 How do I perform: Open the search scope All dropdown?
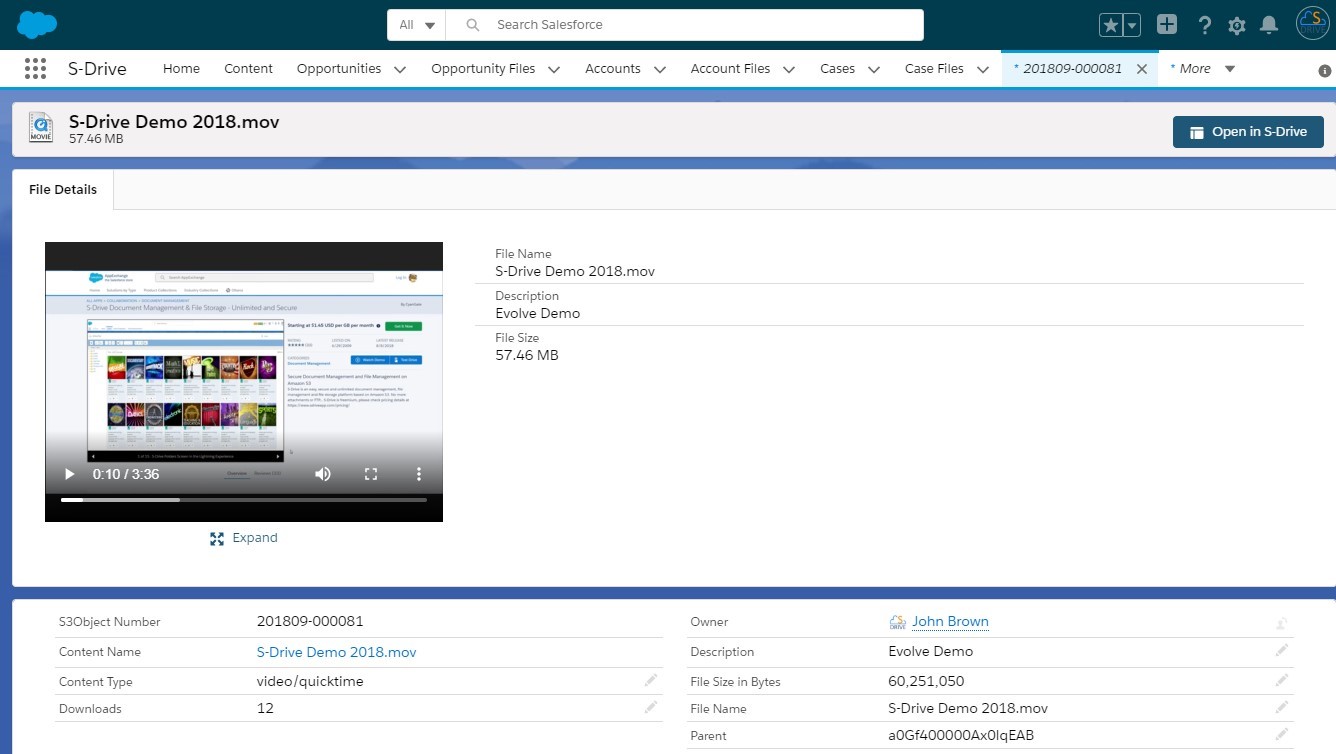(x=417, y=25)
